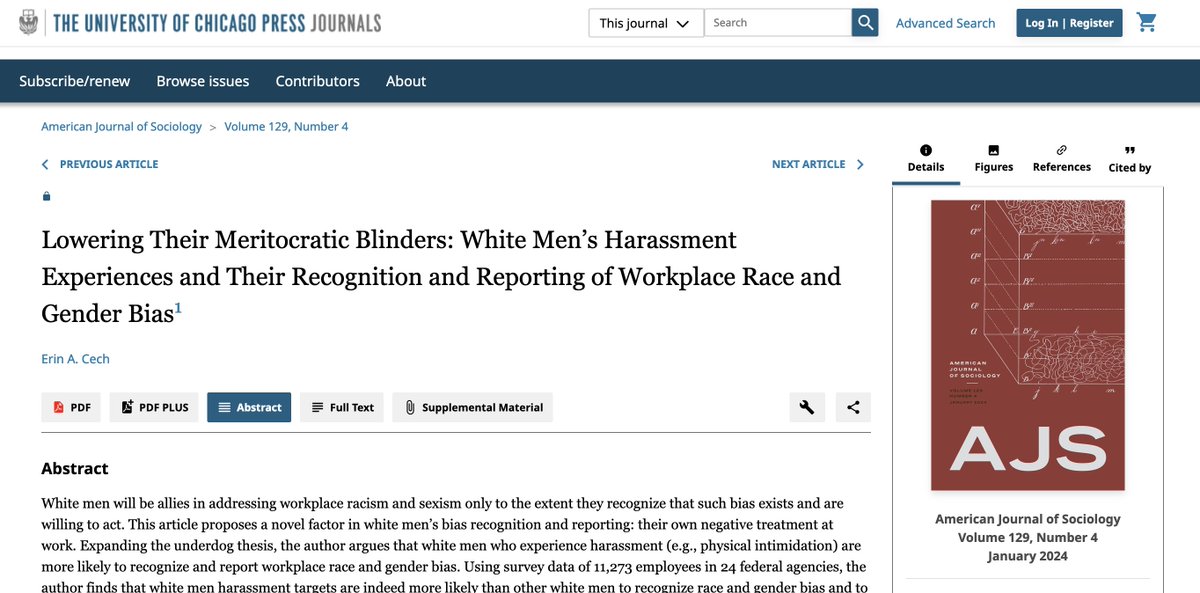This screenshot has width=1200, height=593.
Task: Click the search magnifier button
Action: click(x=865, y=23)
